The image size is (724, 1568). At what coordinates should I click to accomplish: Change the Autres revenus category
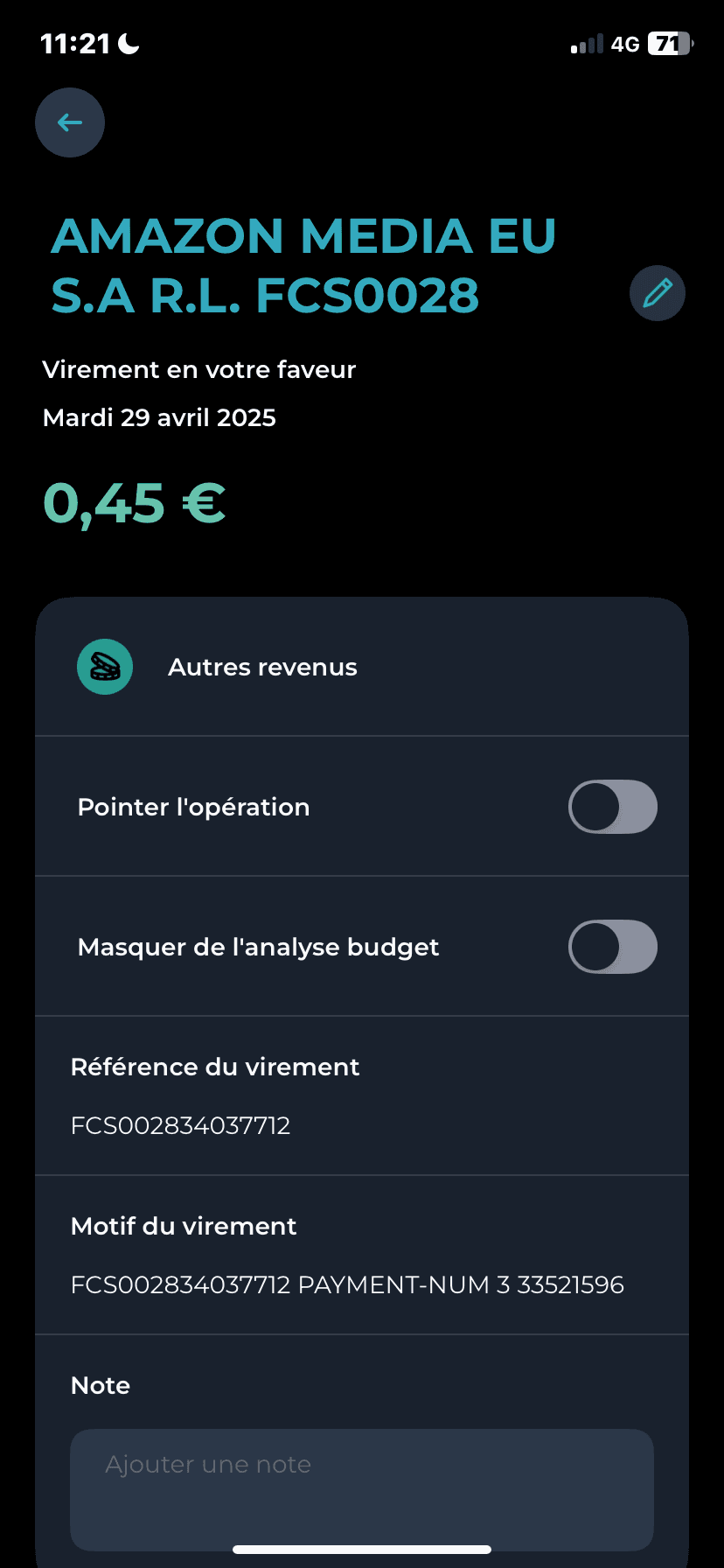(362, 667)
